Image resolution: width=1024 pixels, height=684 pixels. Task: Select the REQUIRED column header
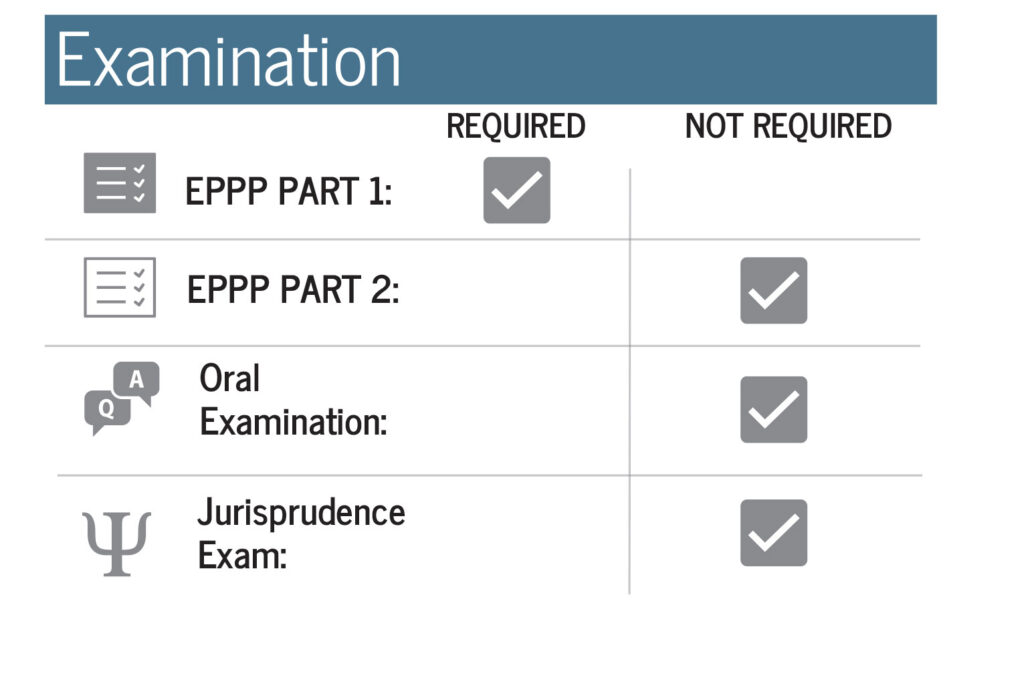coord(516,127)
